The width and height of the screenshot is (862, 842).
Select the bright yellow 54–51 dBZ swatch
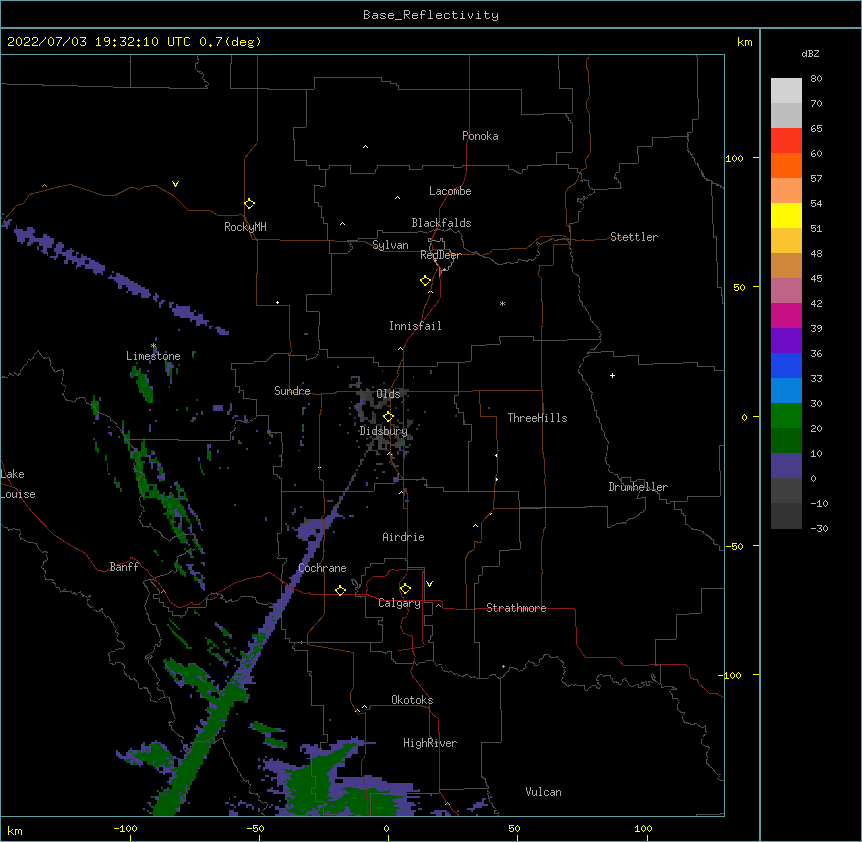(786, 215)
